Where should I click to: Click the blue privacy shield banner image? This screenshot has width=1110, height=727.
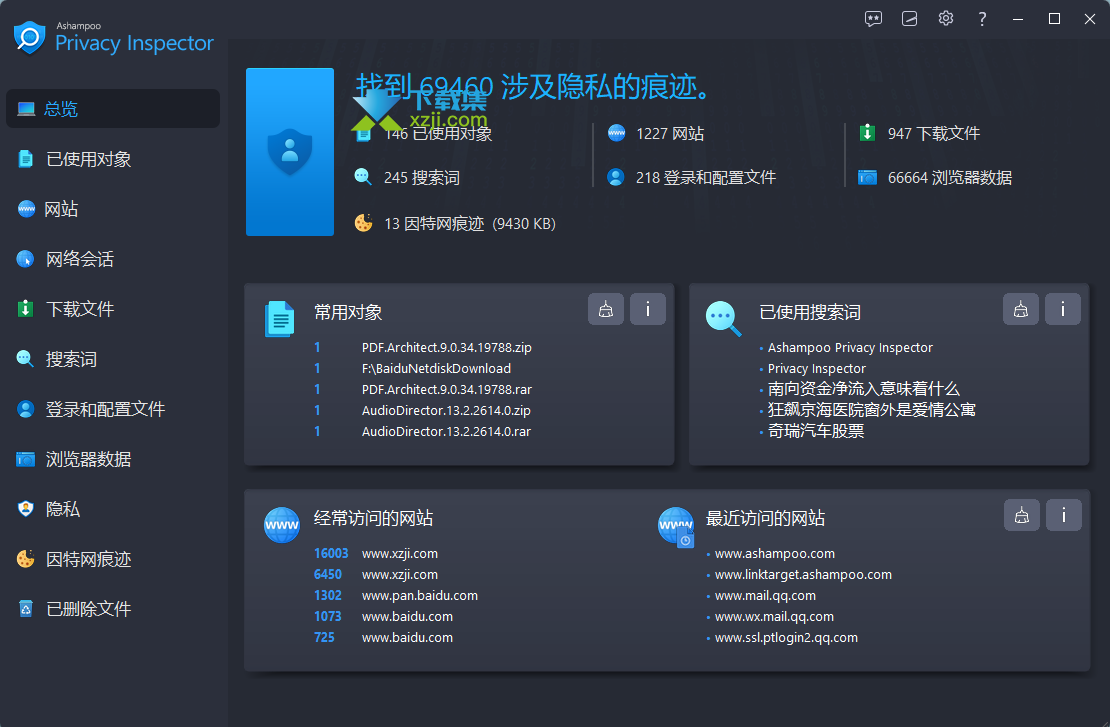pyautogui.click(x=290, y=151)
